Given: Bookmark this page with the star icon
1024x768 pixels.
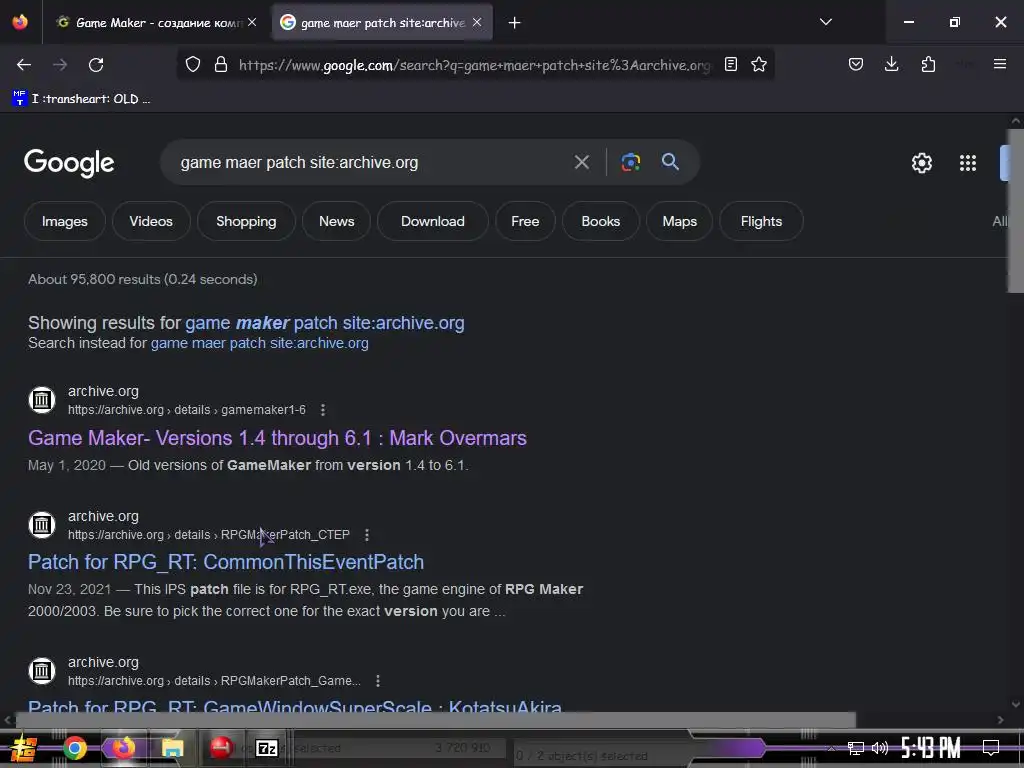Looking at the screenshot, I should pos(758,64).
